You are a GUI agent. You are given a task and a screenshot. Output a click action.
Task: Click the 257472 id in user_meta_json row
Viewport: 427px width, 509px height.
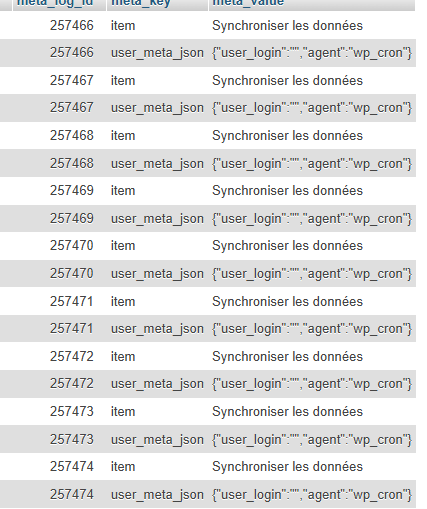72,383
